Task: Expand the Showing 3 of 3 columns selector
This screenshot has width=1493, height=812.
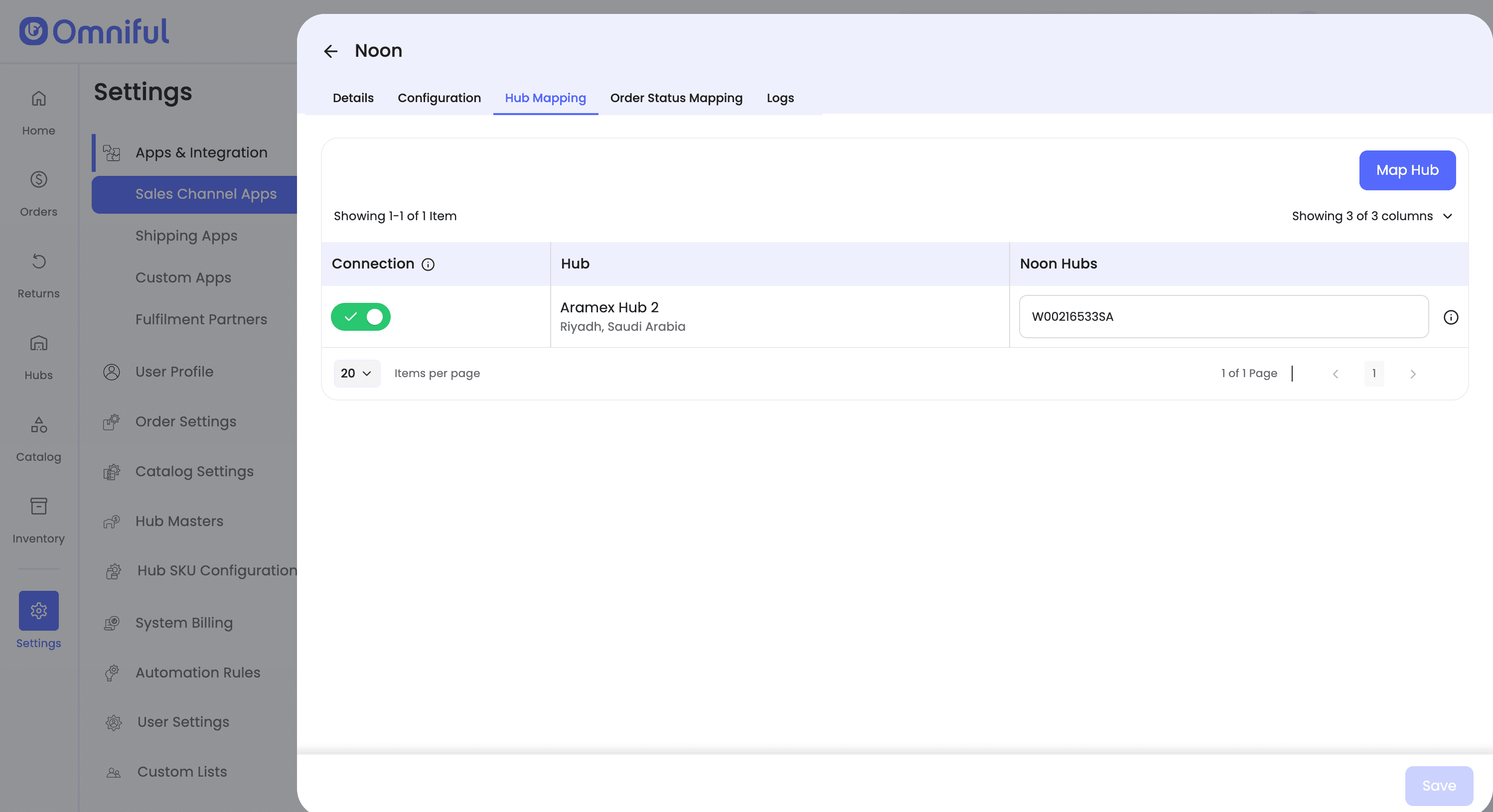Action: pyautogui.click(x=1372, y=216)
